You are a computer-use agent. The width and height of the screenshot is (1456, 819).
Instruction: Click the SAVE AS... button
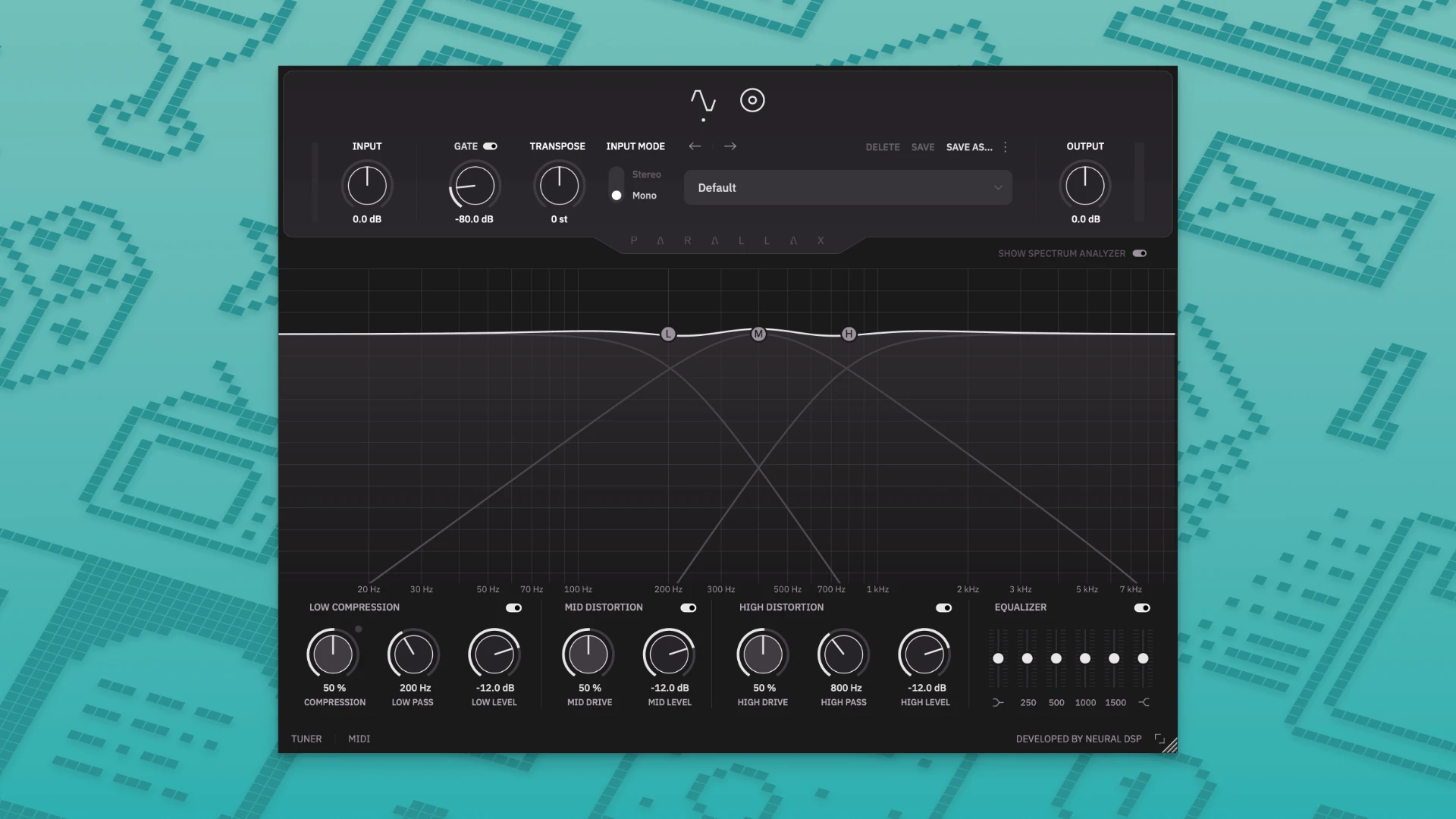(x=968, y=146)
